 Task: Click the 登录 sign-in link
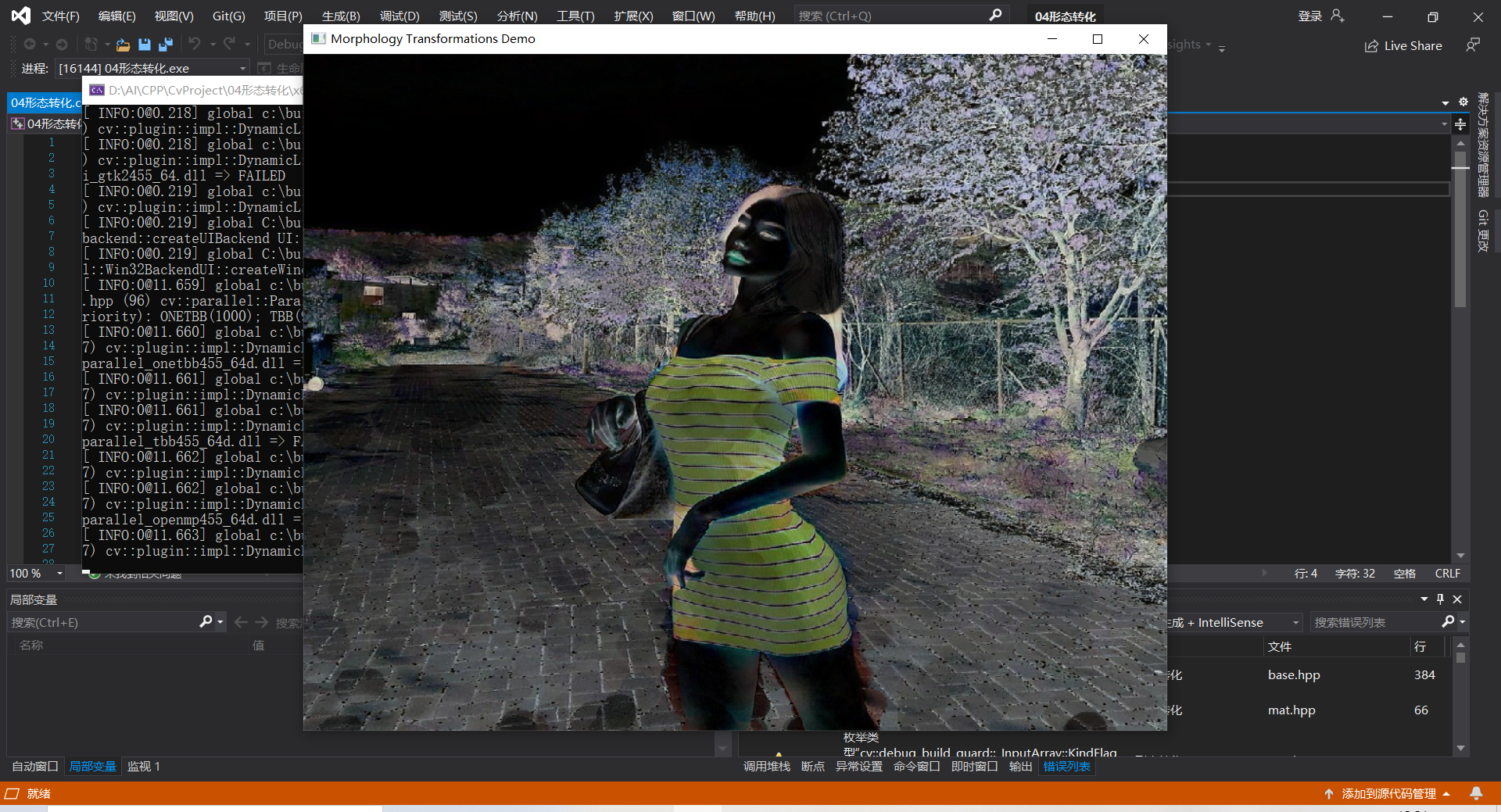tap(1309, 15)
